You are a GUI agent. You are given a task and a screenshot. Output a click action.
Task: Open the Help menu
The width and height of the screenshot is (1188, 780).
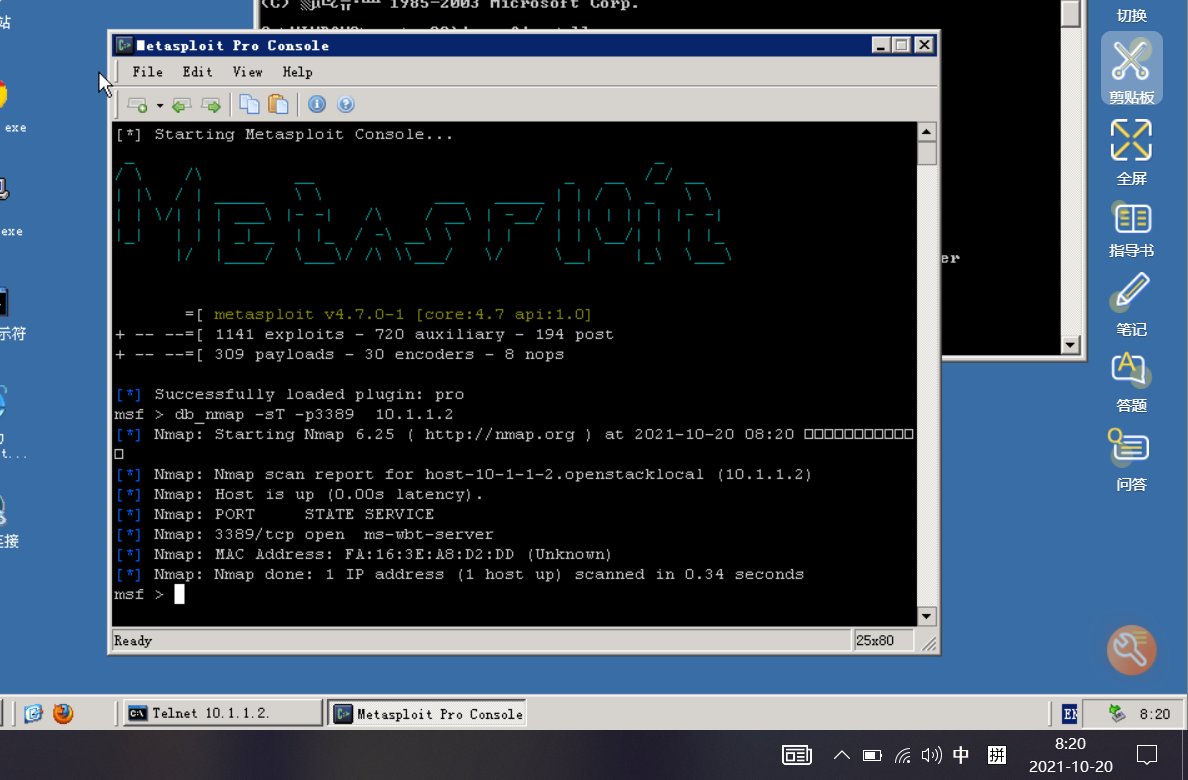[x=297, y=72]
